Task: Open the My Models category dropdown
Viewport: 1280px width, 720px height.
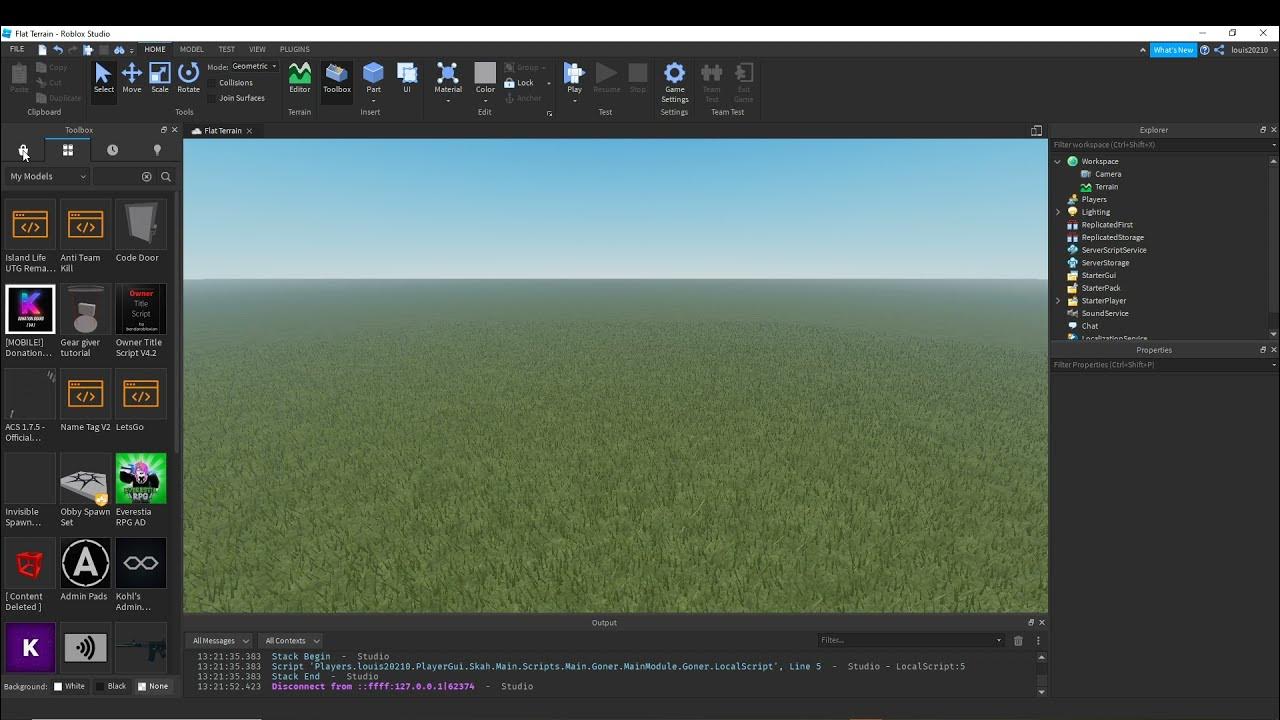Action: click(48, 176)
